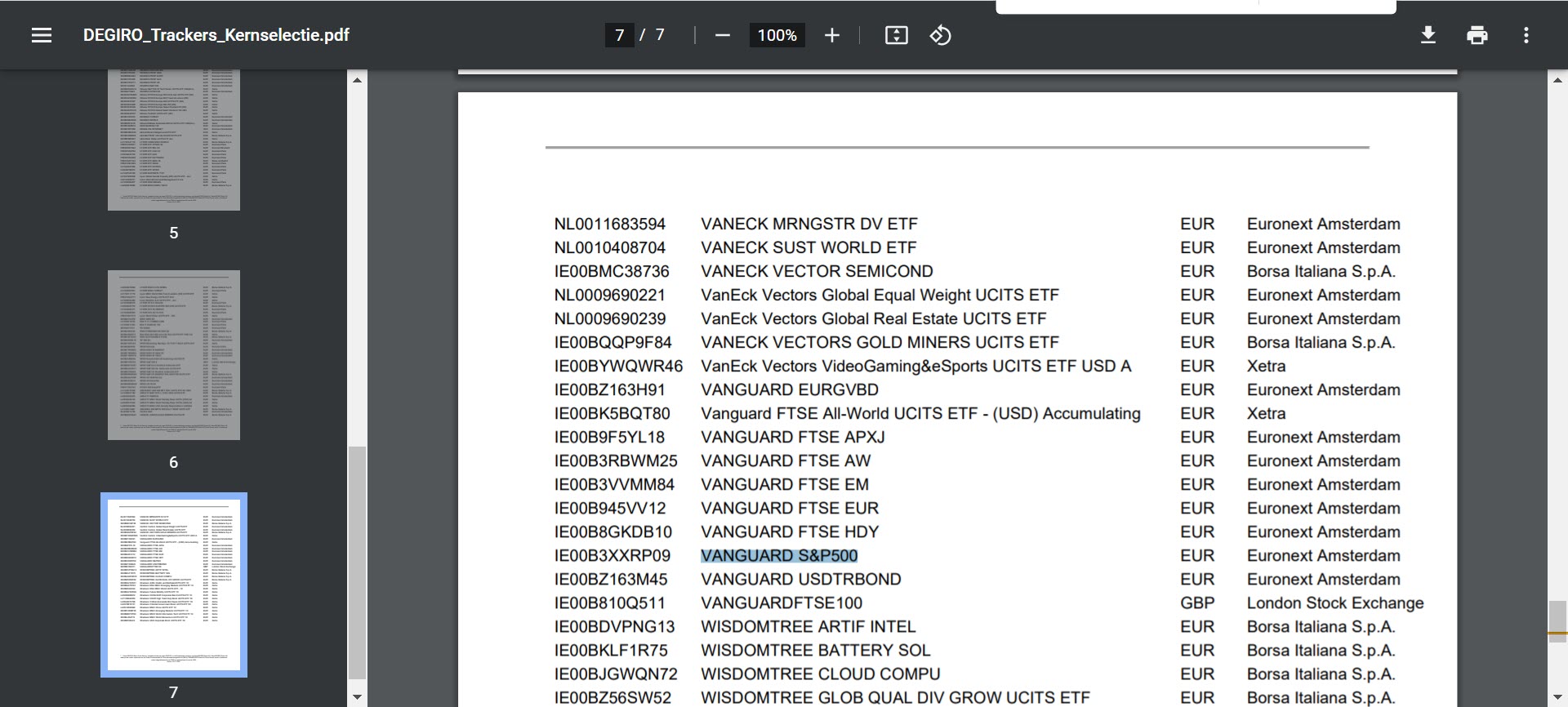Click ISIN IE00BMC38736
This screenshot has height=707, width=1568.
coord(612,272)
